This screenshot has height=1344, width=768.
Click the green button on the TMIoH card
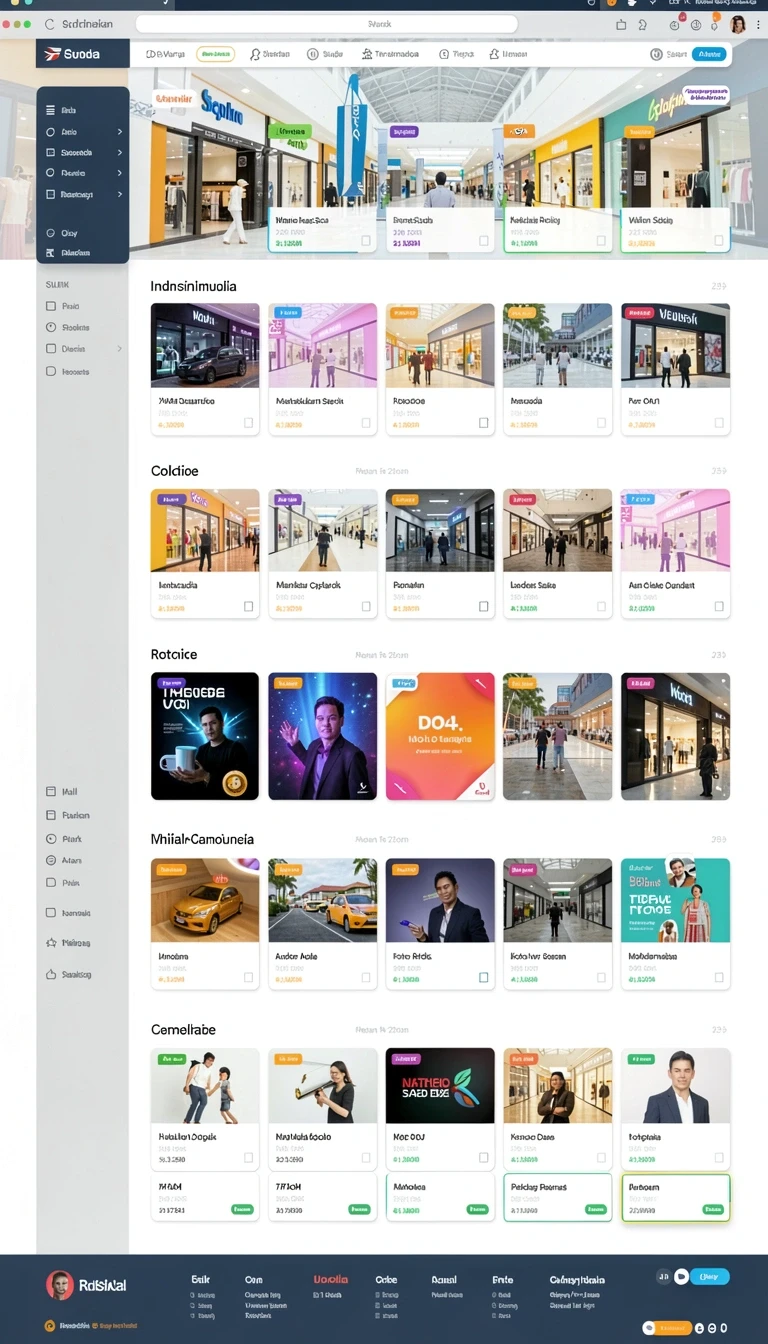point(359,1209)
